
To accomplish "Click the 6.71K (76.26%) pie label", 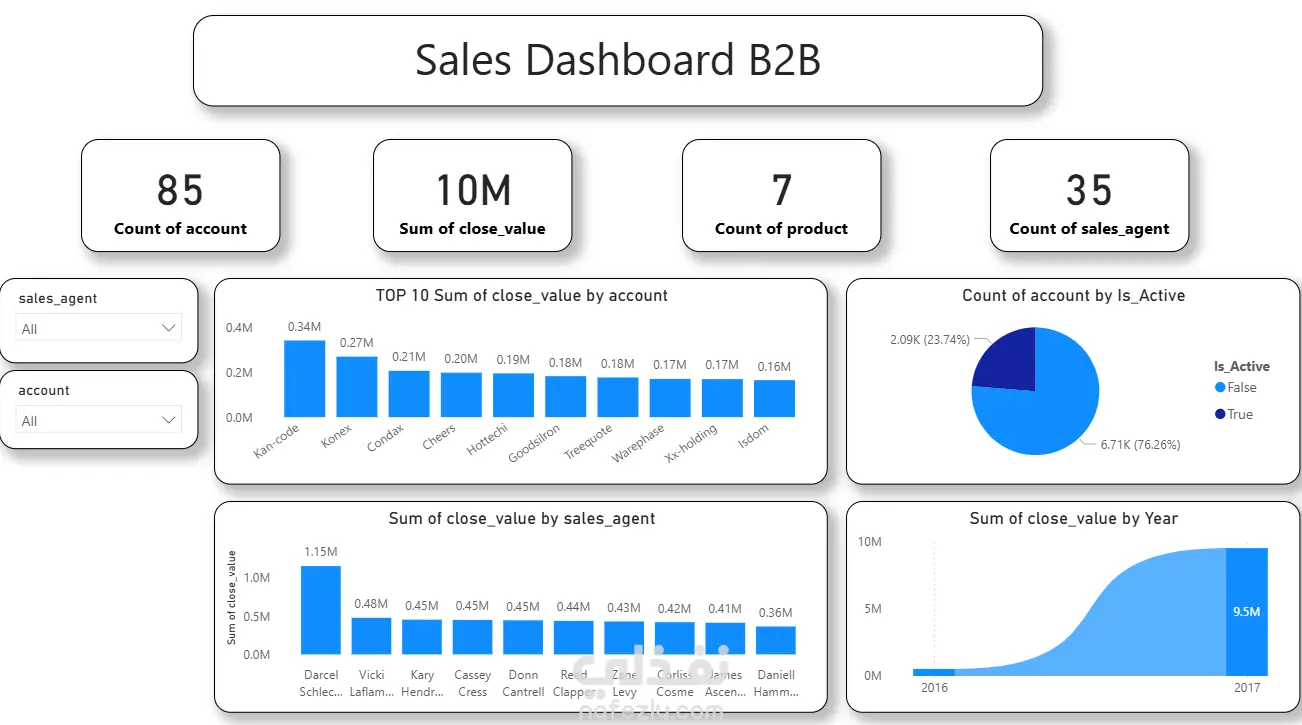I will [1139, 444].
